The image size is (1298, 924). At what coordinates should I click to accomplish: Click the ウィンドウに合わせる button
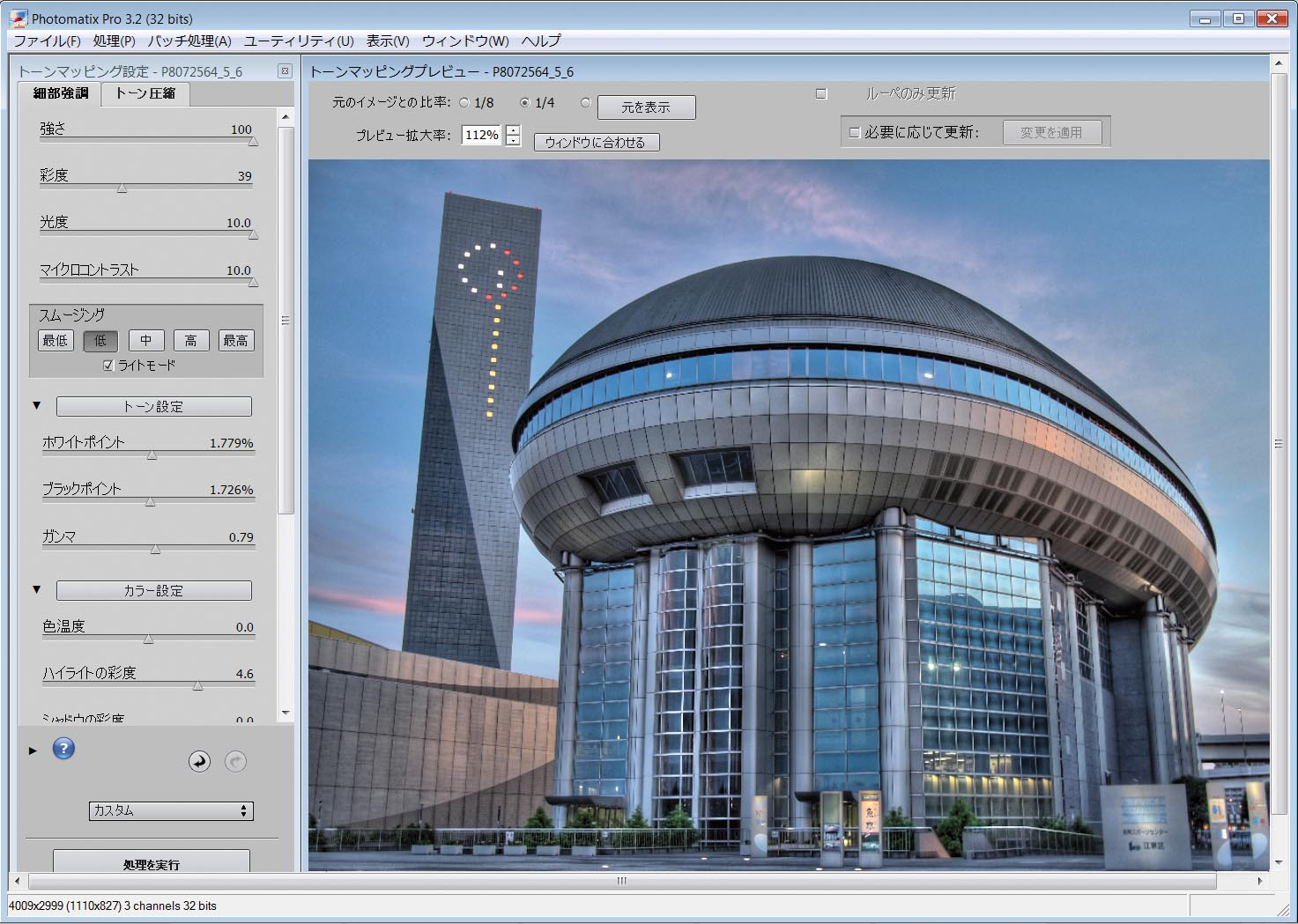(x=596, y=142)
